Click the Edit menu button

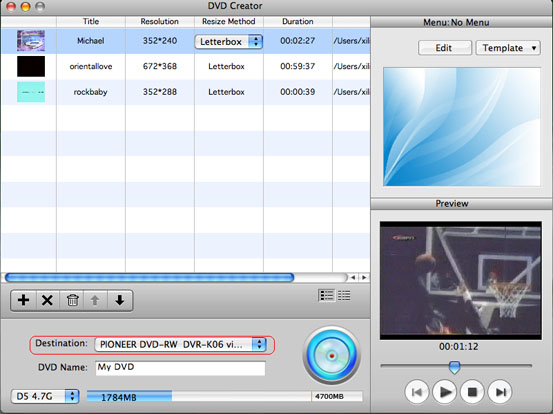pyautogui.click(x=445, y=48)
